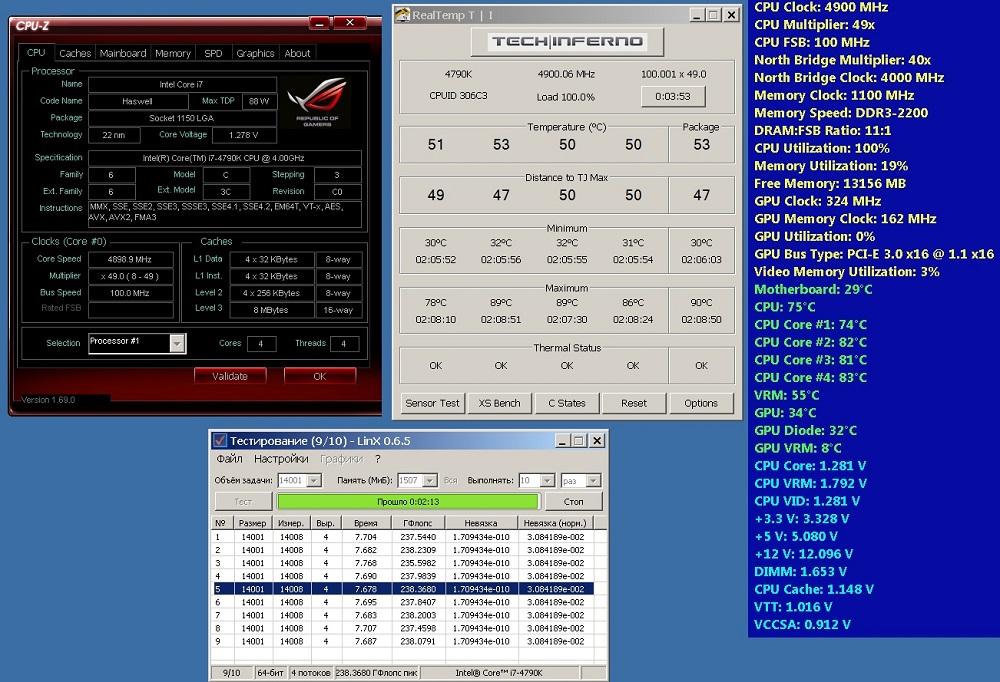Click the CPU Clock: 4900 MHz overlay line
This screenshot has height=682, width=1000.
[x=821, y=7]
